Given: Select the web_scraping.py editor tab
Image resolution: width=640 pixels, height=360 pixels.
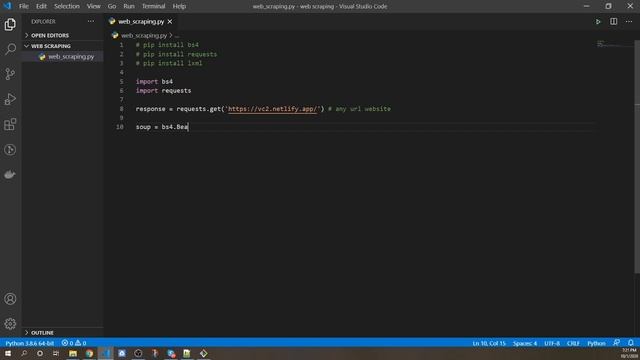Looking at the screenshot, I should 141,22.
